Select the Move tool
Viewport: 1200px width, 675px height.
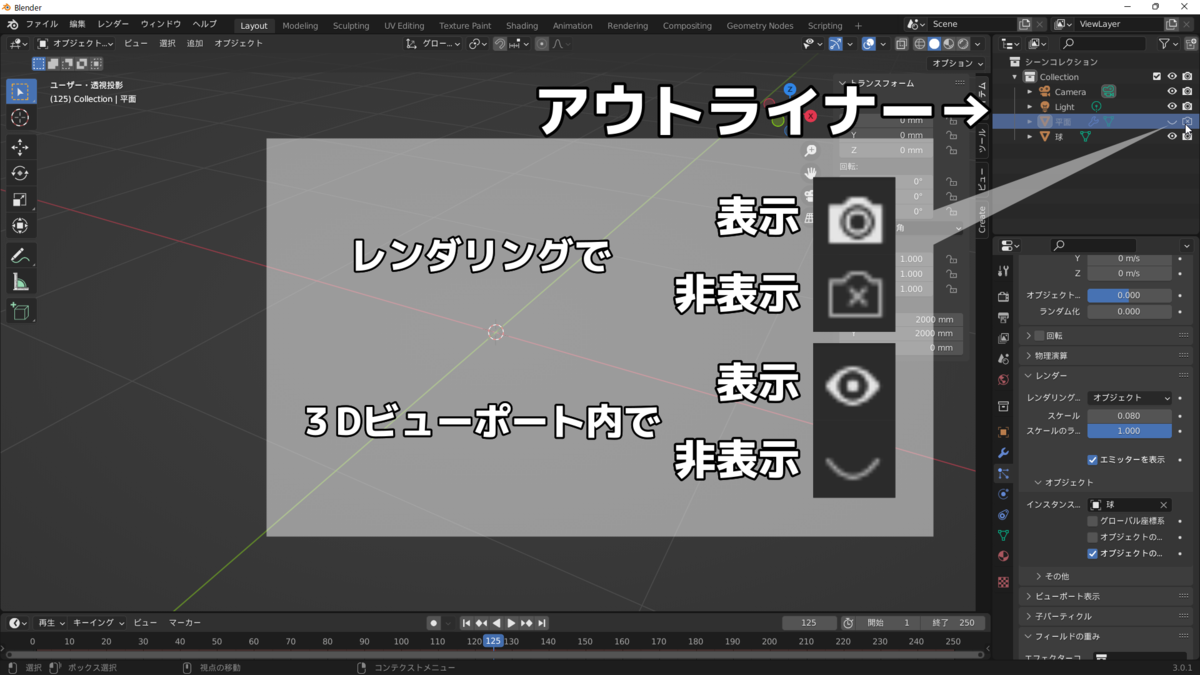click(20, 147)
